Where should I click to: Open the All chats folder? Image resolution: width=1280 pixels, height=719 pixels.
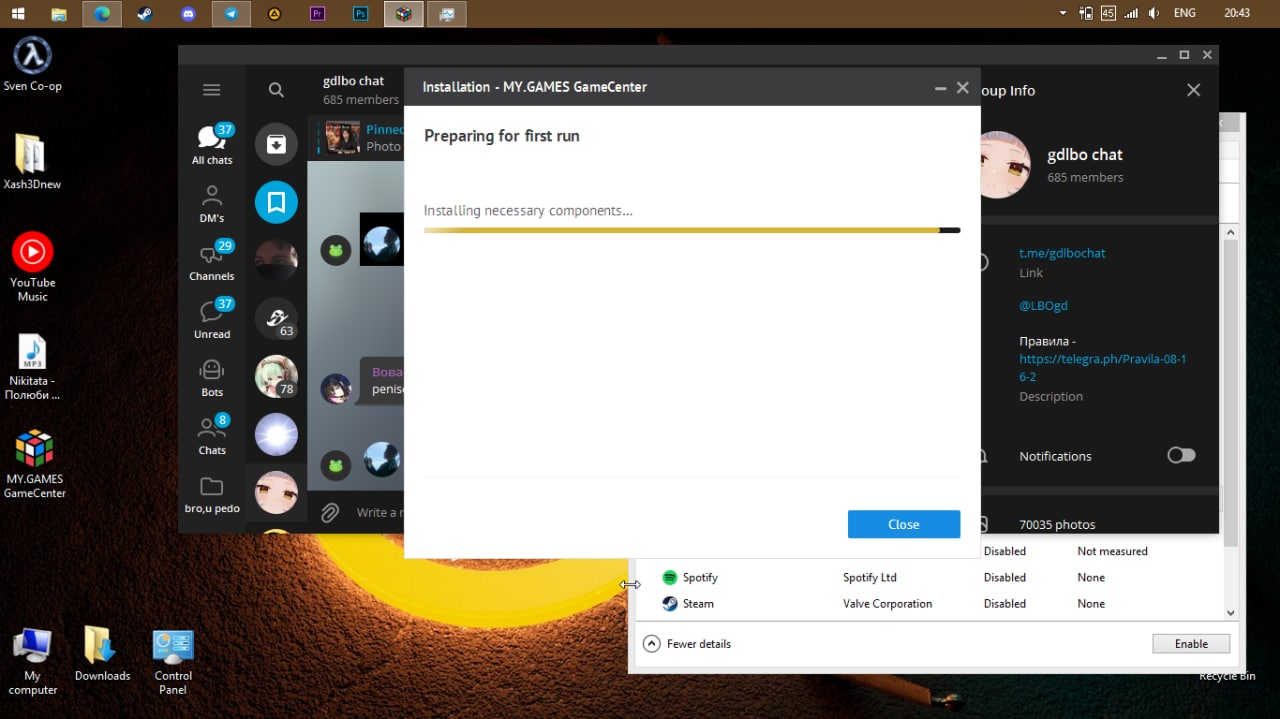212,144
